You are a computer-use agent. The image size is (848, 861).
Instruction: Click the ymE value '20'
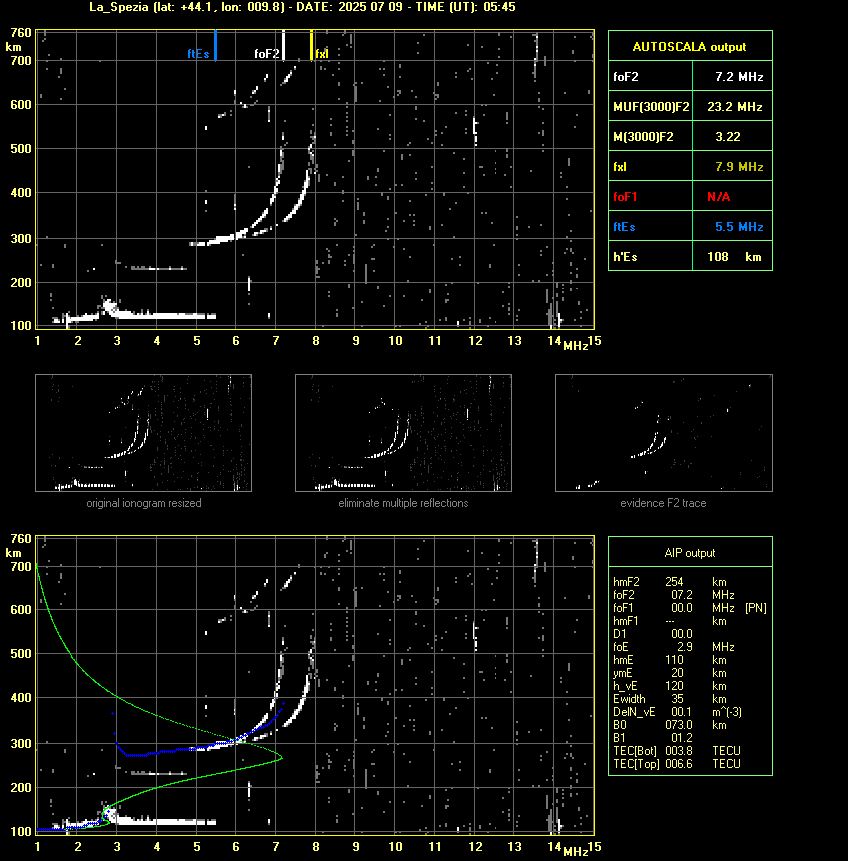677,673
